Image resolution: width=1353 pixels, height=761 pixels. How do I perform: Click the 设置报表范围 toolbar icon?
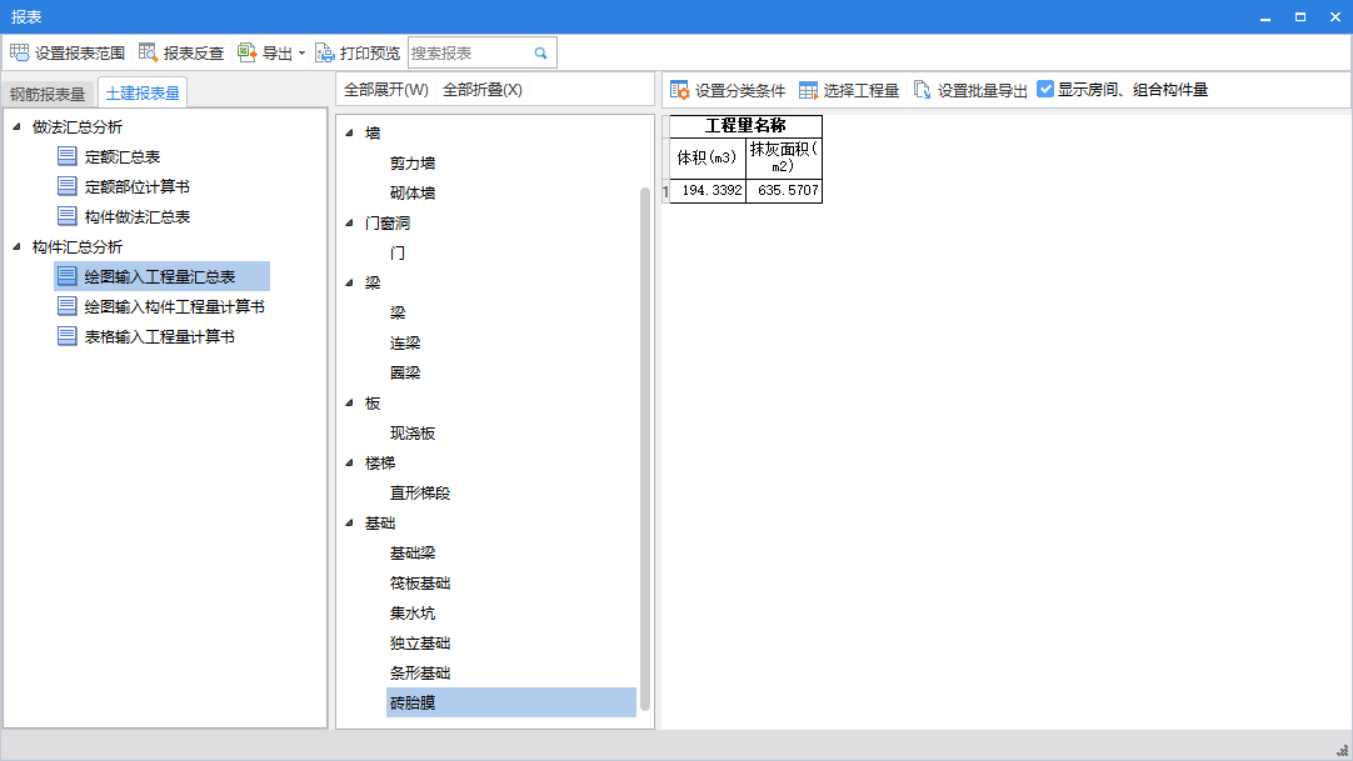(19, 53)
